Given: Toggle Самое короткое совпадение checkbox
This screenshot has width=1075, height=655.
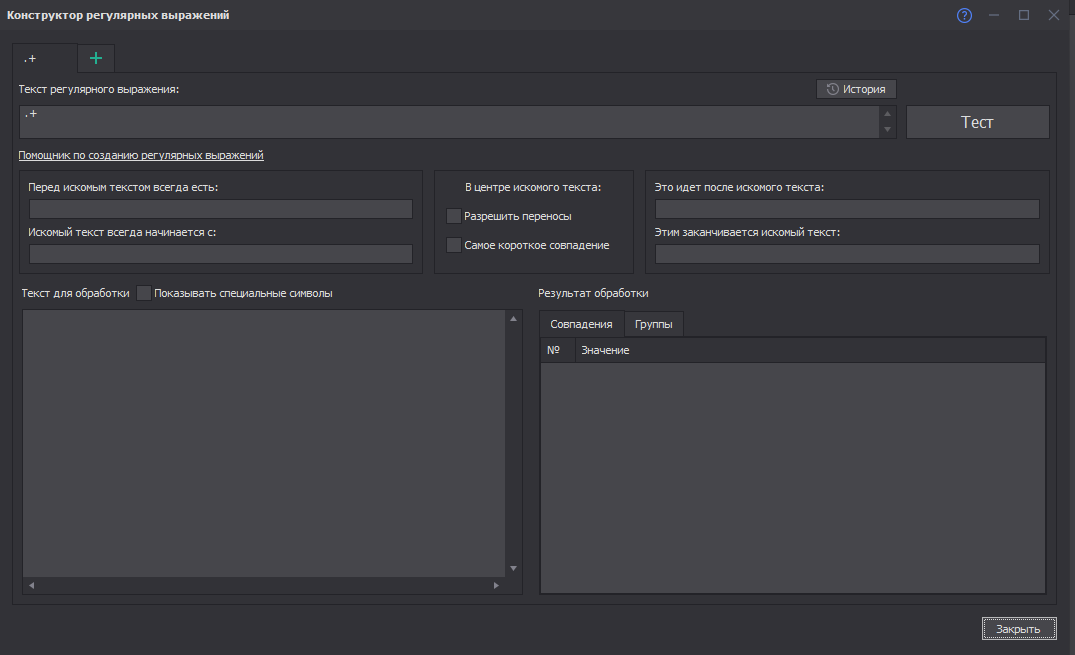Looking at the screenshot, I should [x=454, y=245].
